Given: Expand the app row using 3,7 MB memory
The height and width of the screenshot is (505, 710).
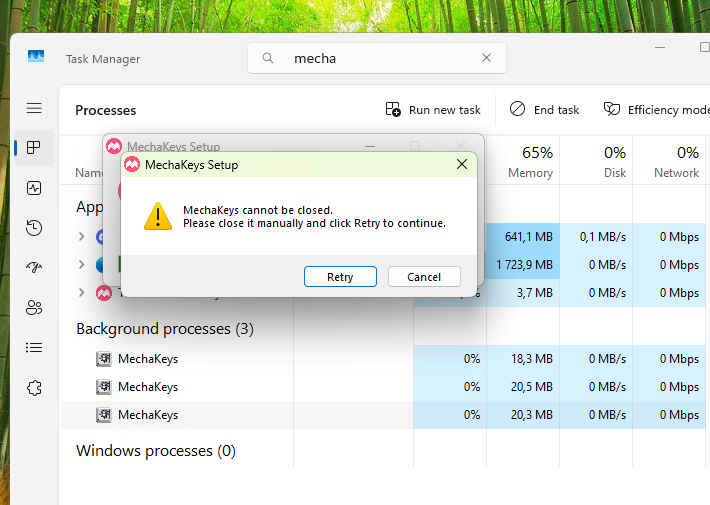Looking at the screenshot, I should (82, 293).
